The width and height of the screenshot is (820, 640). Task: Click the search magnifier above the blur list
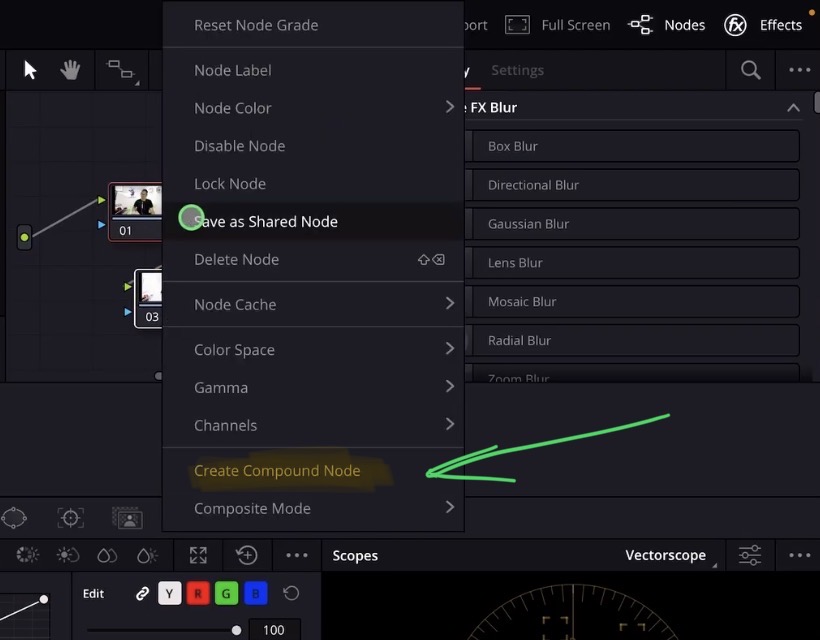749,70
